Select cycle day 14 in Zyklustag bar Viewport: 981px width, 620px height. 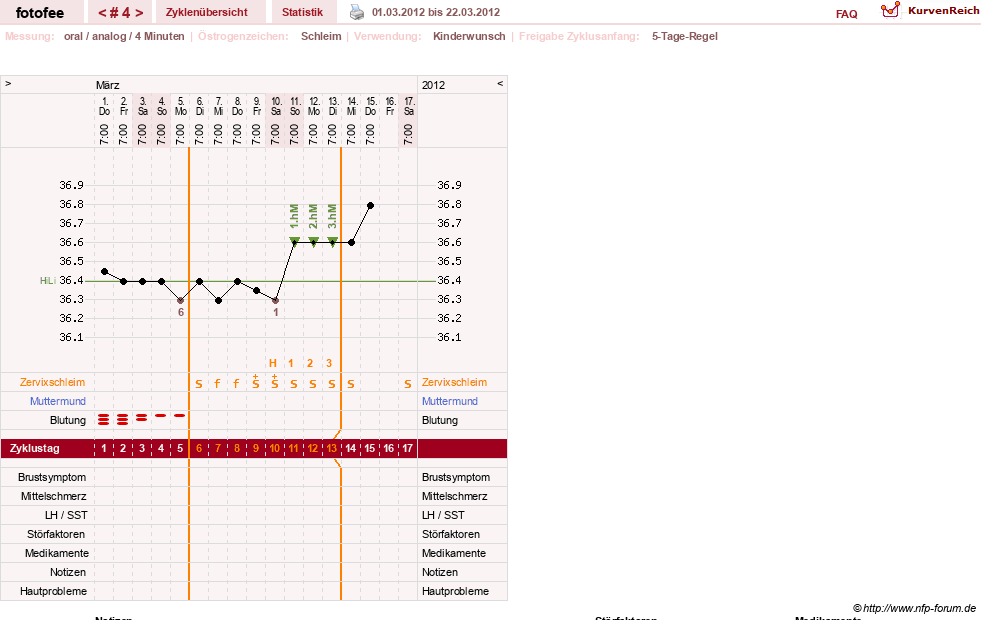point(351,449)
